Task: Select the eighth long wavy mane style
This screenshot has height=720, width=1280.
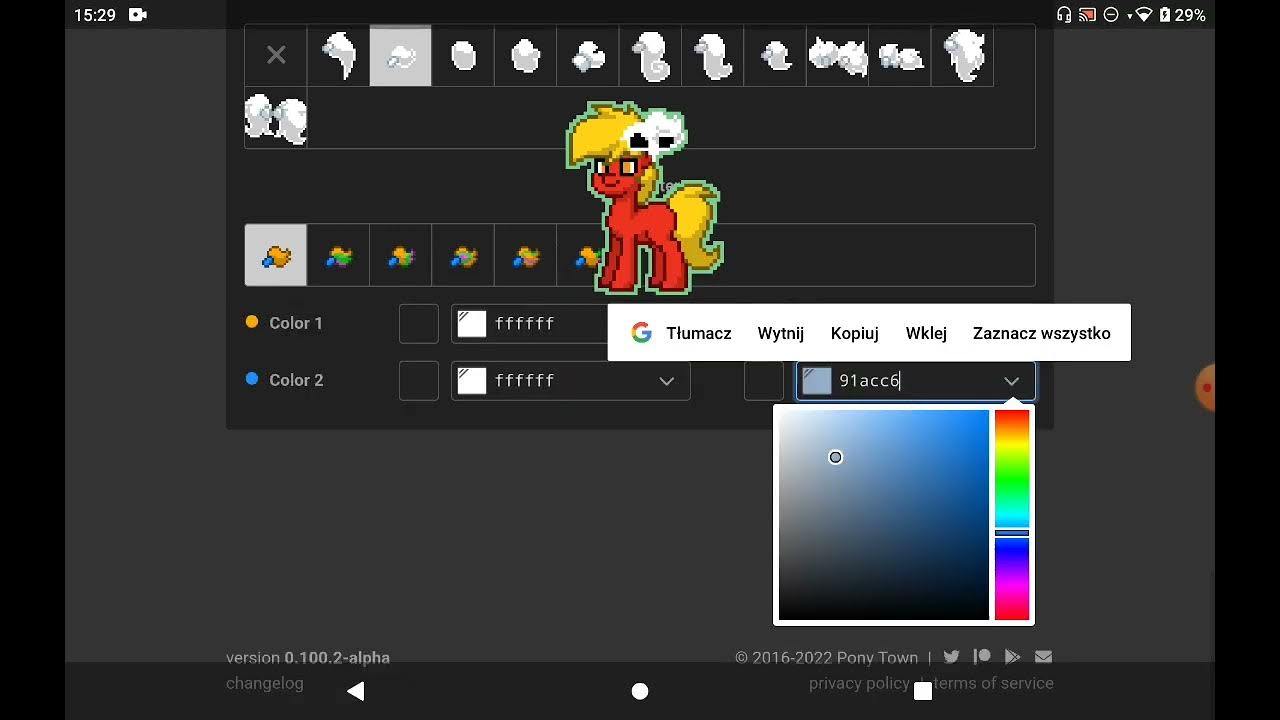Action: click(x=713, y=55)
